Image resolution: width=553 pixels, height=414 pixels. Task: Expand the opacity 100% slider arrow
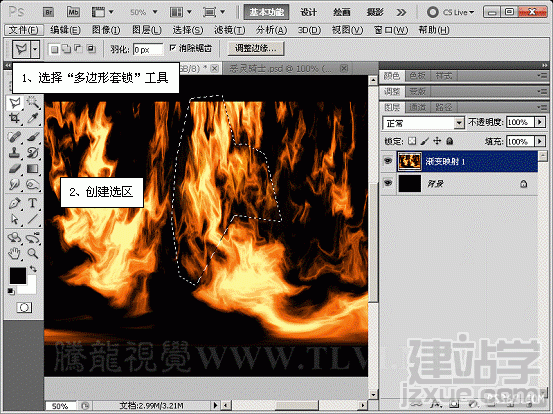point(540,122)
